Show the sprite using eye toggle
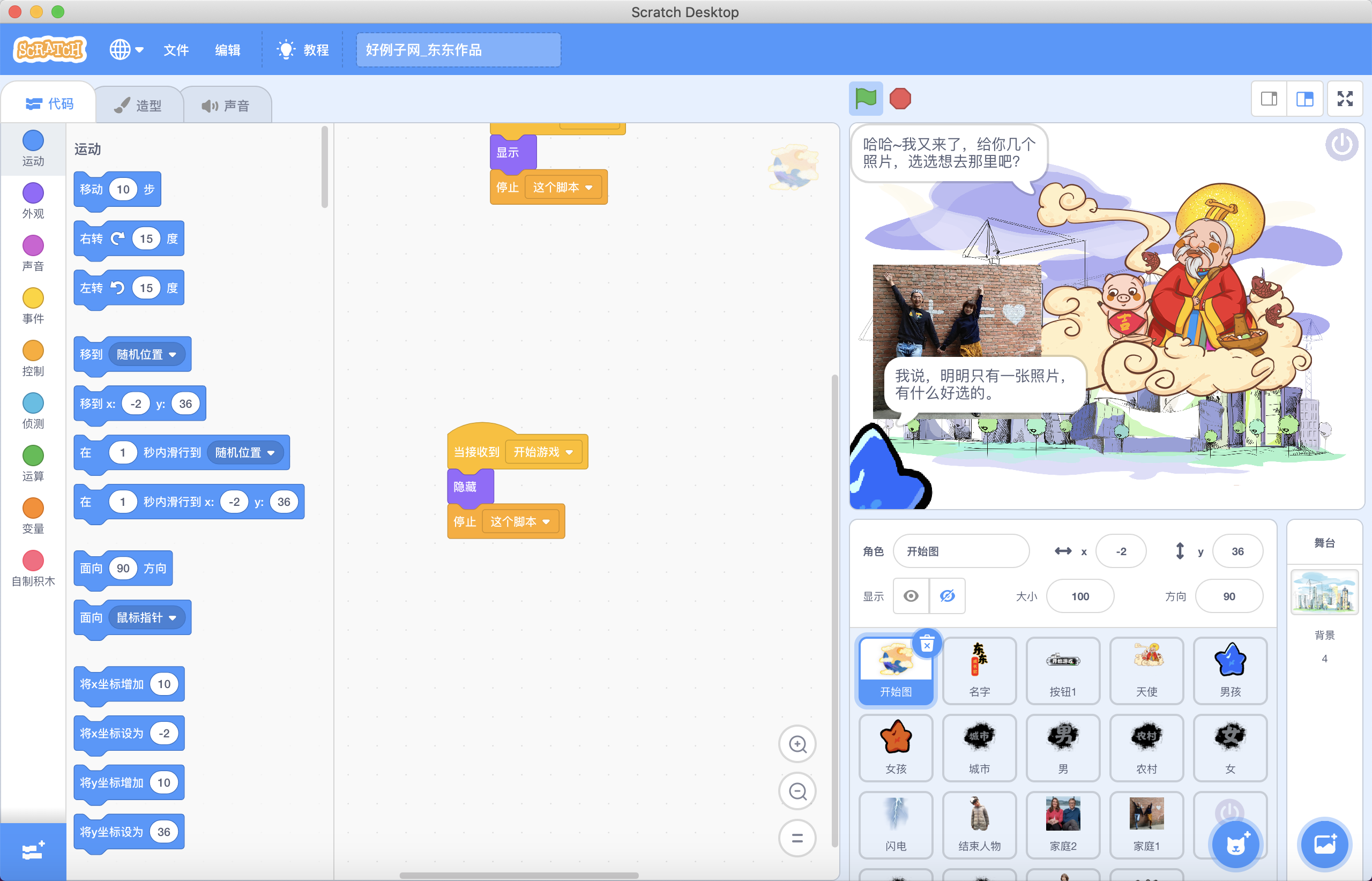 [911, 596]
